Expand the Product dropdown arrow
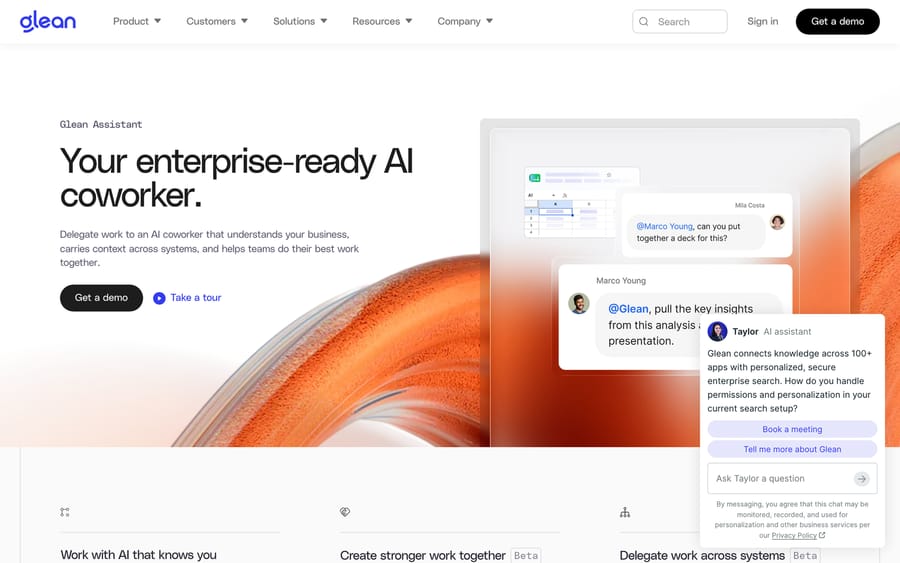Viewport: 900px width, 563px height. [157, 21]
